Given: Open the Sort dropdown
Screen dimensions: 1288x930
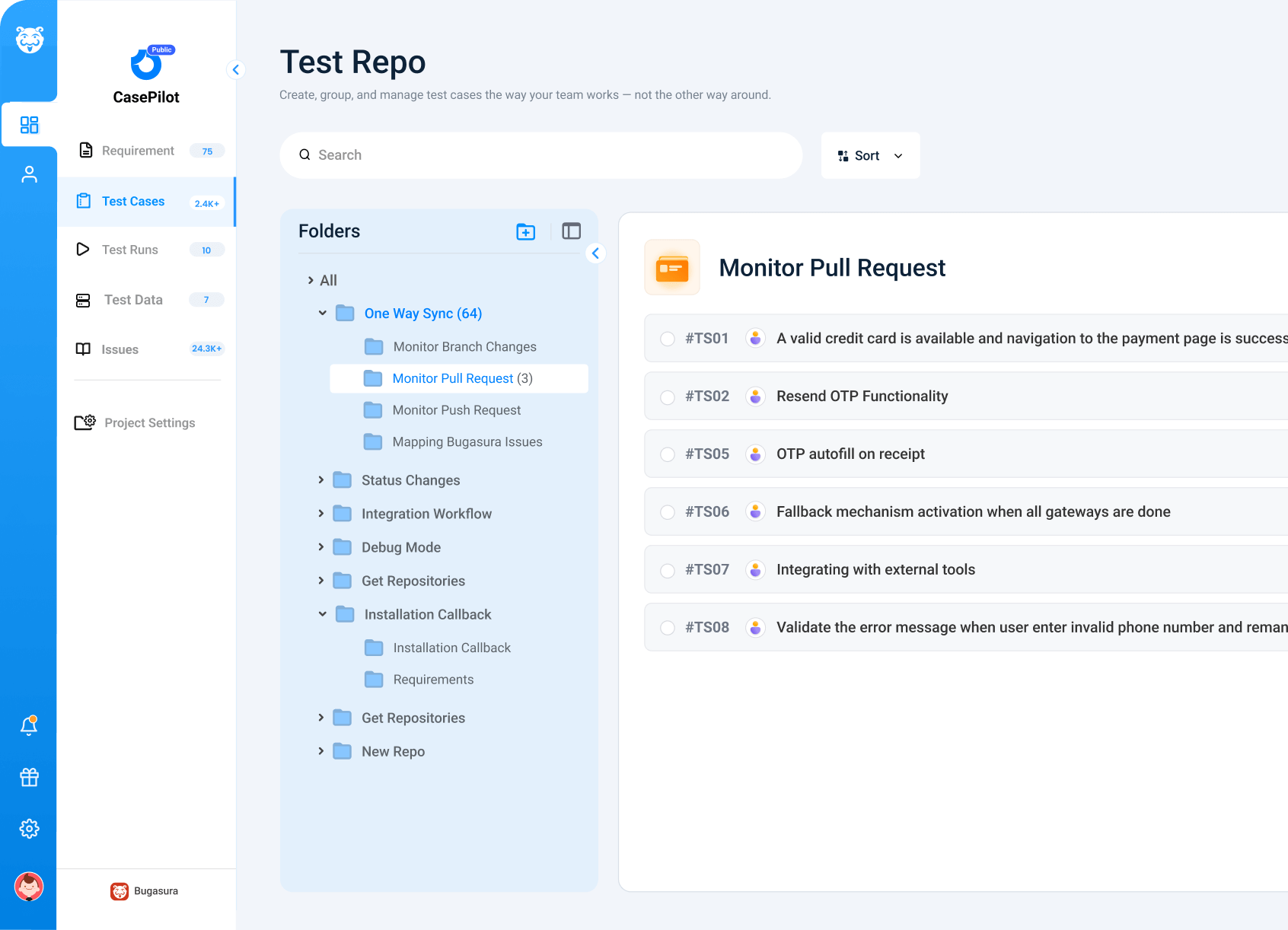Looking at the screenshot, I should 870,155.
